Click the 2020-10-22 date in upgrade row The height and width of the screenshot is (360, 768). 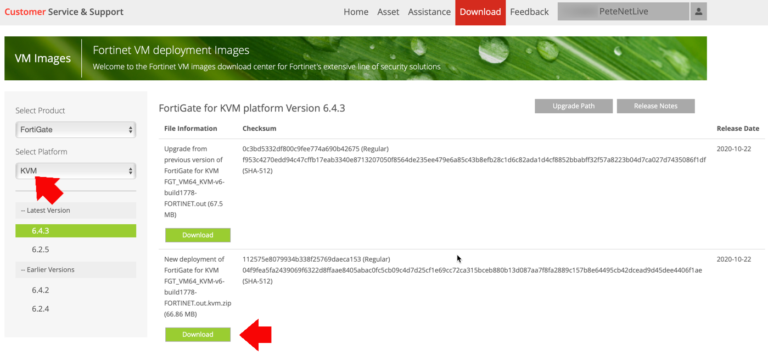733,148
